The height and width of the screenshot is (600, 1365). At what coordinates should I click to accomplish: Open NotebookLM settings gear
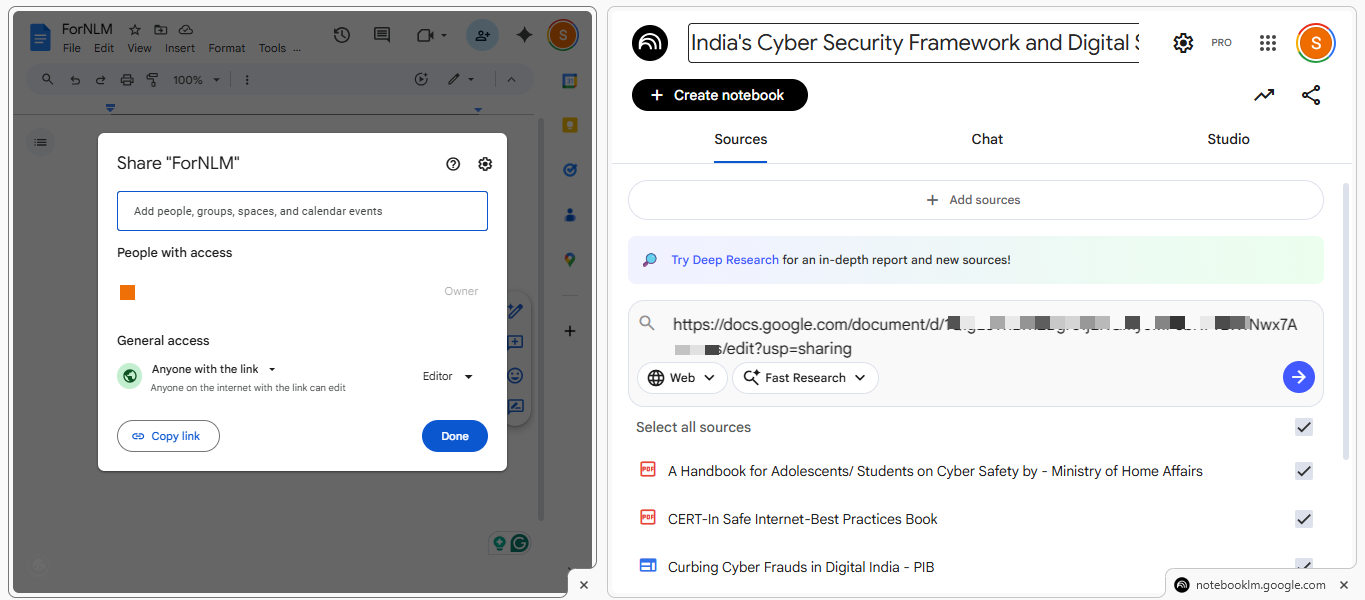1183,43
